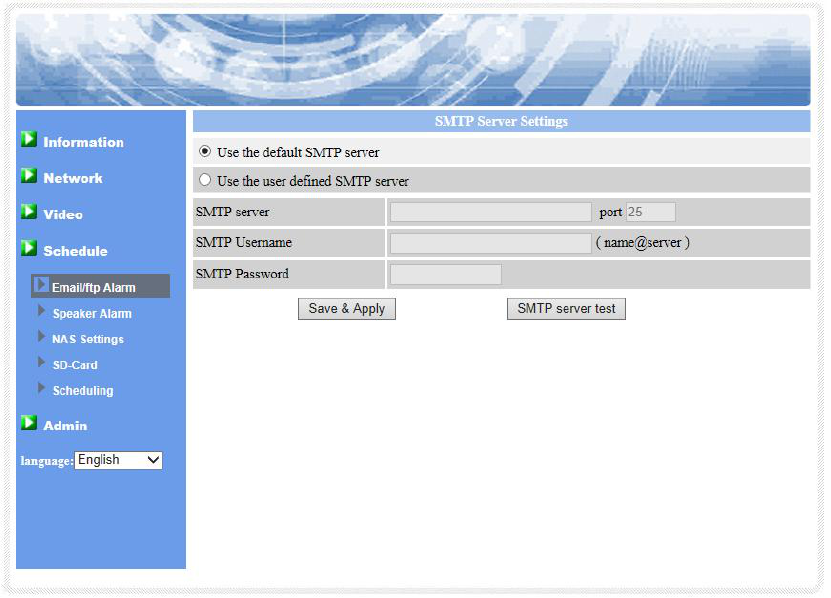The height and width of the screenshot is (598, 831).
Task: Go to SD-Card settings page
Action: point(75,365)
